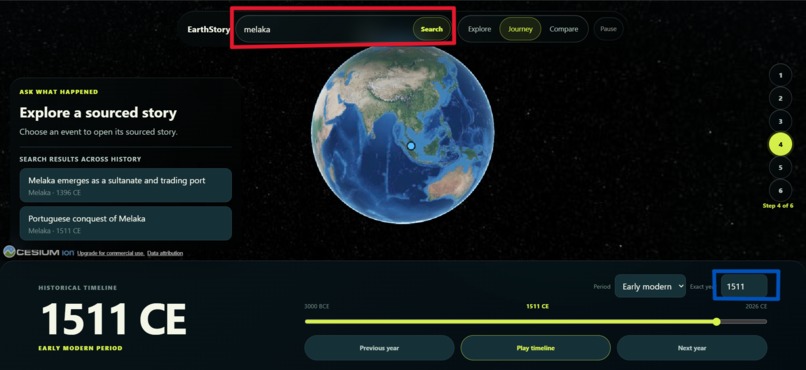Select active journey step 4
806x370 pixels.
780,145
